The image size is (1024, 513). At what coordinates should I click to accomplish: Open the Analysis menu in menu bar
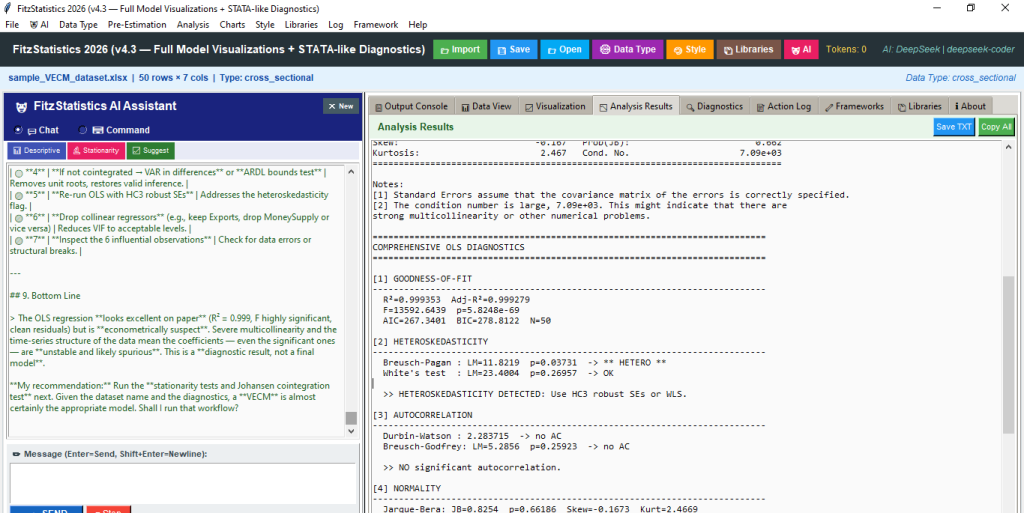click(x=193, y=25)
